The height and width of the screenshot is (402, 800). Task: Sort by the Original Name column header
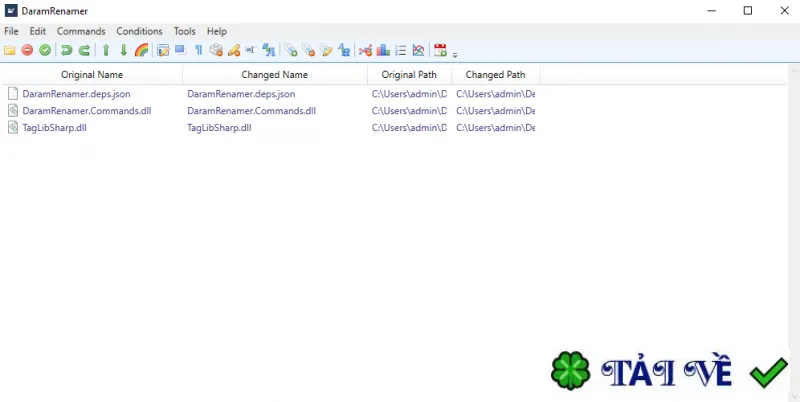[x=92, y=74]
